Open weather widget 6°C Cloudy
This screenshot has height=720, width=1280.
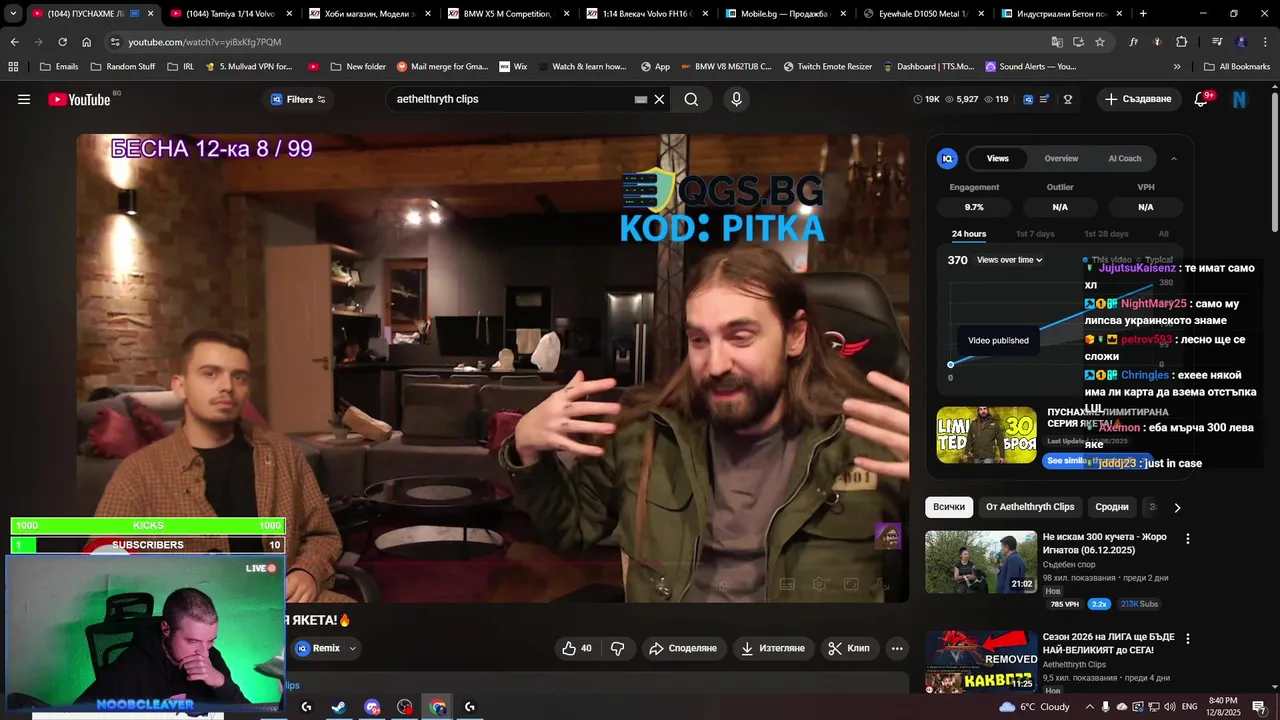(x=1034, y=707)
